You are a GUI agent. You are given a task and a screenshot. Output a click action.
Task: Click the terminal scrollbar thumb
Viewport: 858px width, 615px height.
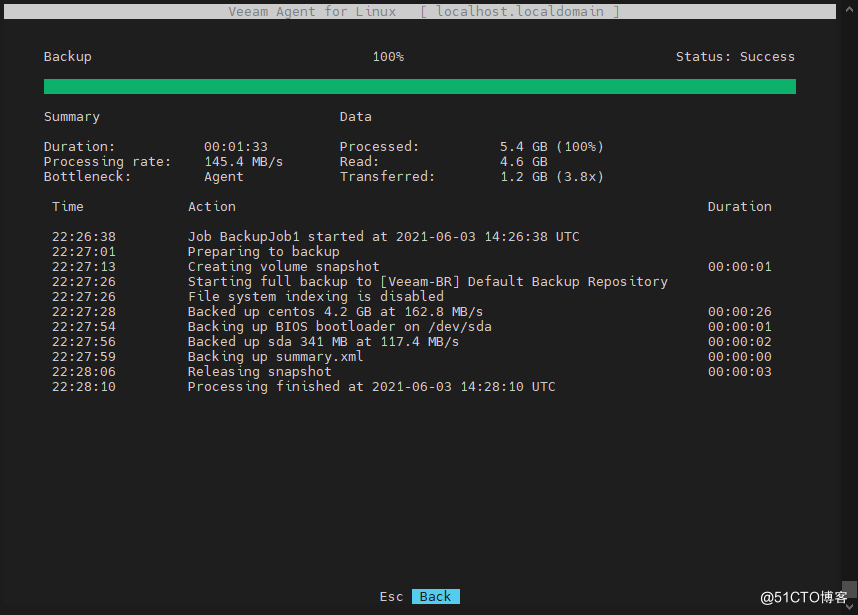coord(849,590)
